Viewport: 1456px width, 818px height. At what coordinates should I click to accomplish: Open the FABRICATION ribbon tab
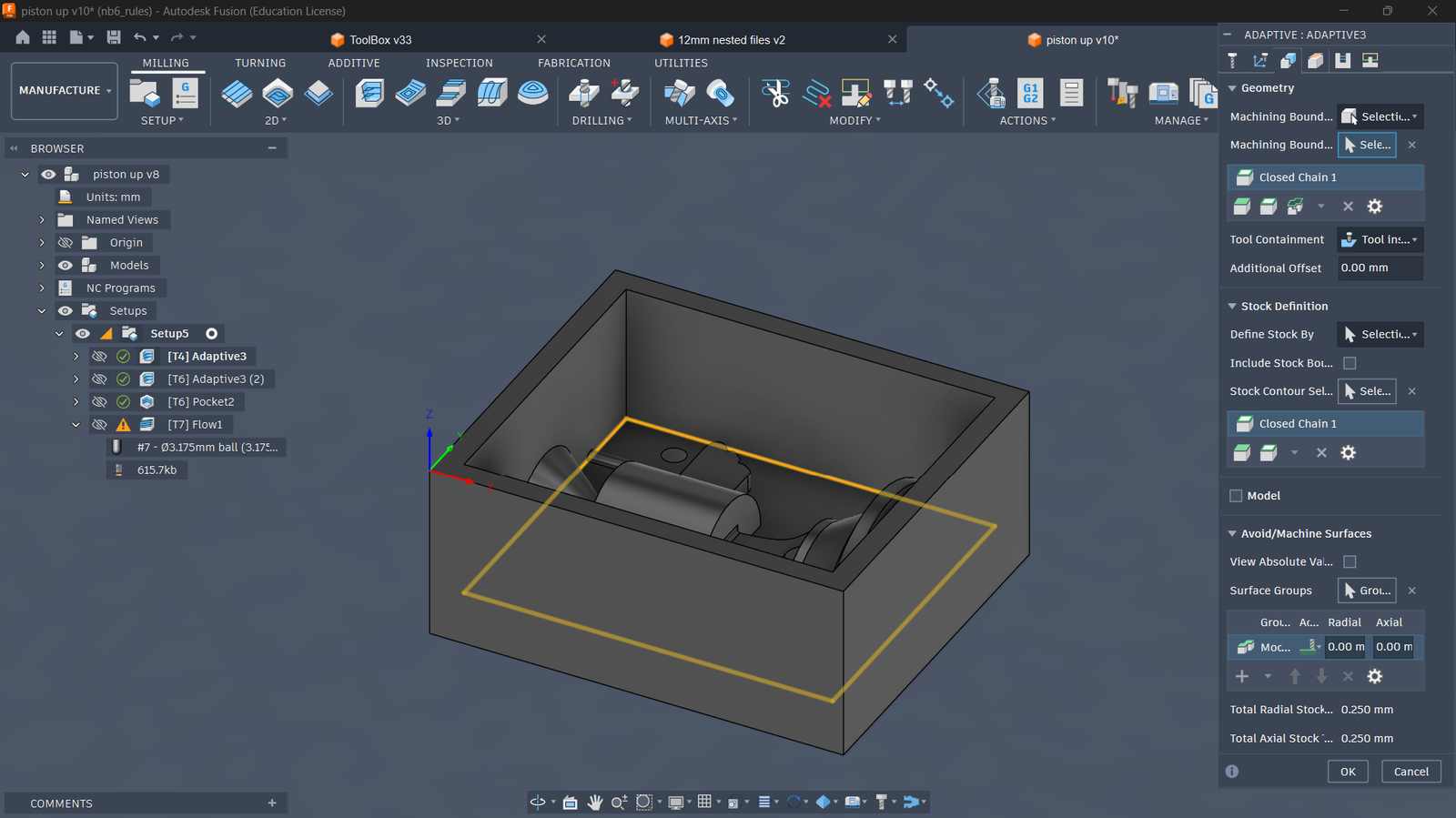point(574,63)
